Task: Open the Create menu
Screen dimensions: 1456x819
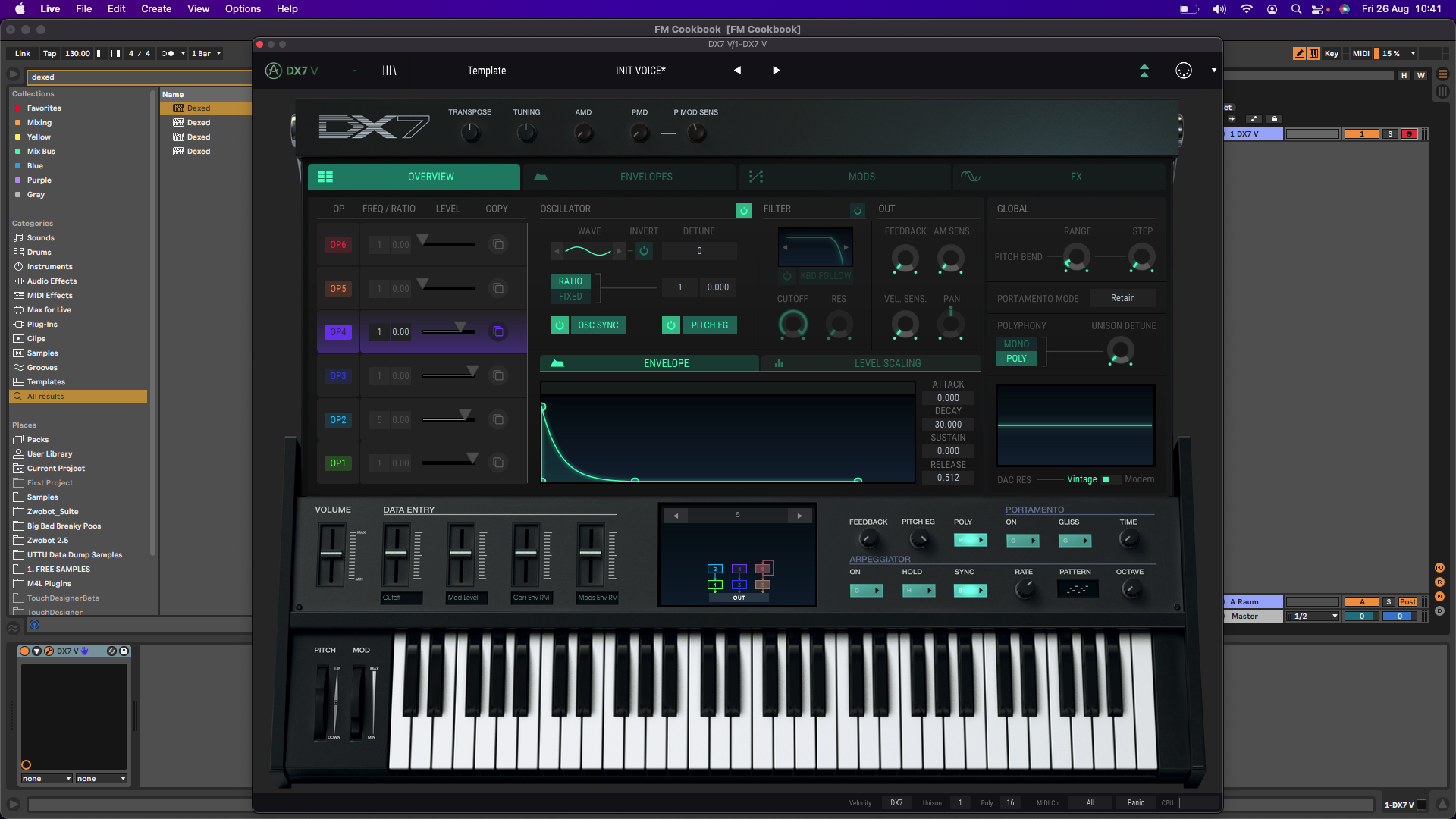Action: click(x=156, y=8)
